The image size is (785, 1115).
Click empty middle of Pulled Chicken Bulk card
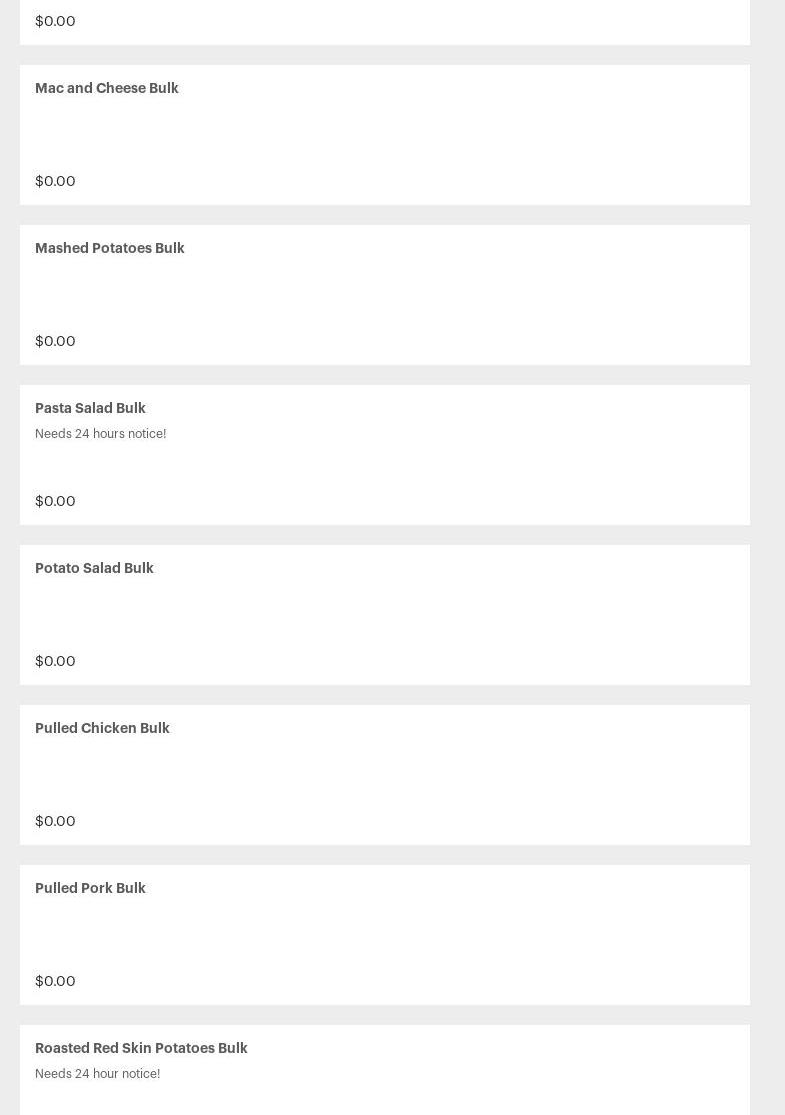coord(385,775)
